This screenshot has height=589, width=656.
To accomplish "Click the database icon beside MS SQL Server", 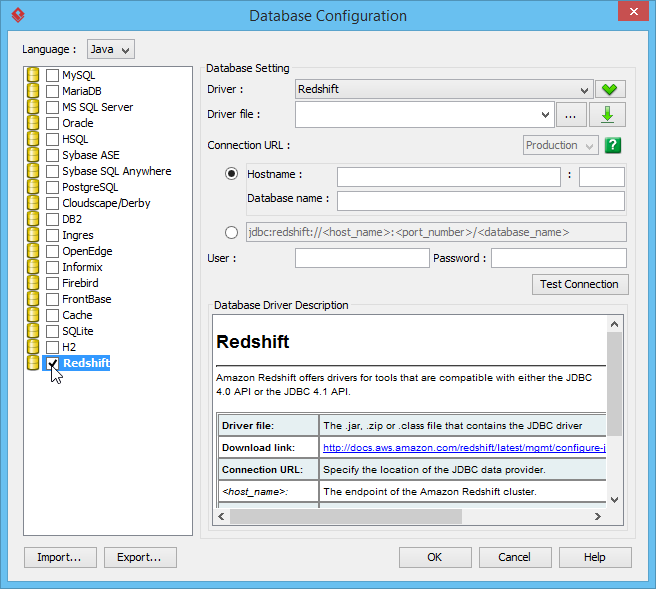I will coord(33,107).
